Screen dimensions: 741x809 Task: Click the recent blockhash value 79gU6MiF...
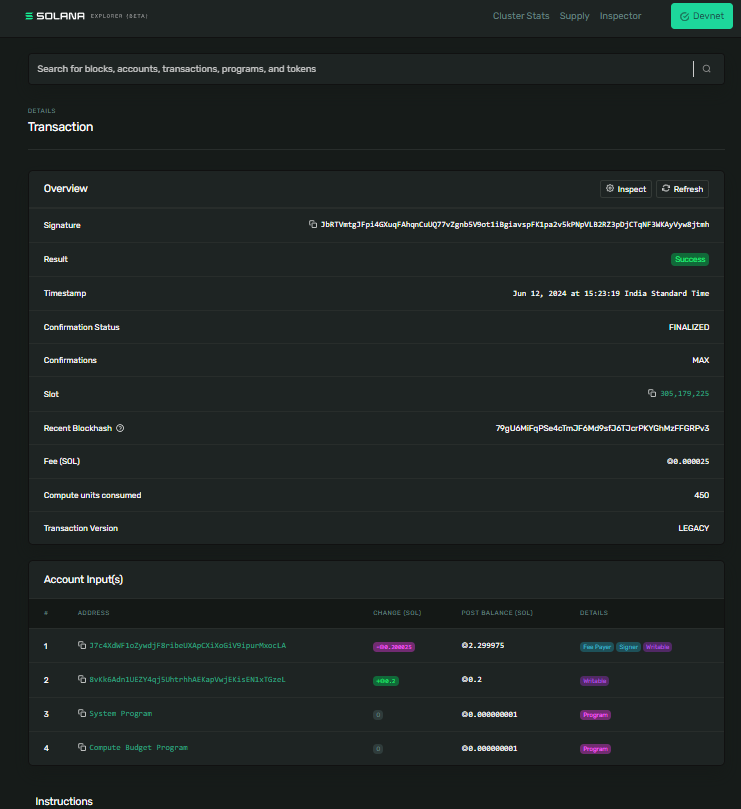[602, 428]
